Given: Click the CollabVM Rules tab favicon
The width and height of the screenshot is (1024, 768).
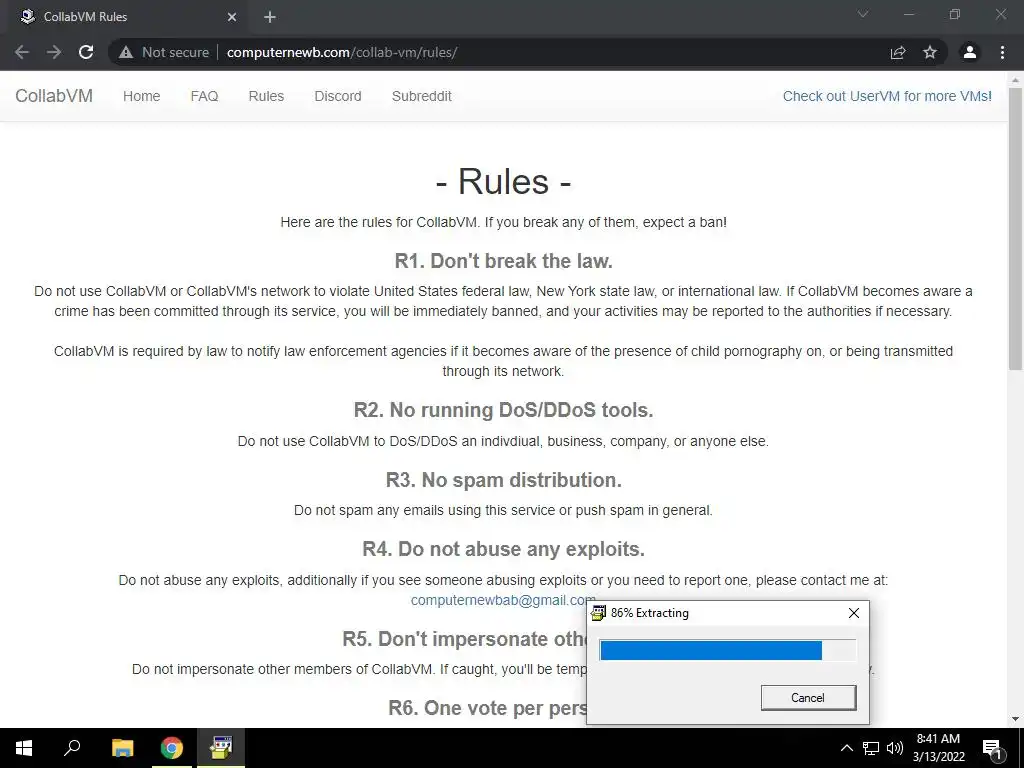Looking at the screenshot, I should point(27,16).
